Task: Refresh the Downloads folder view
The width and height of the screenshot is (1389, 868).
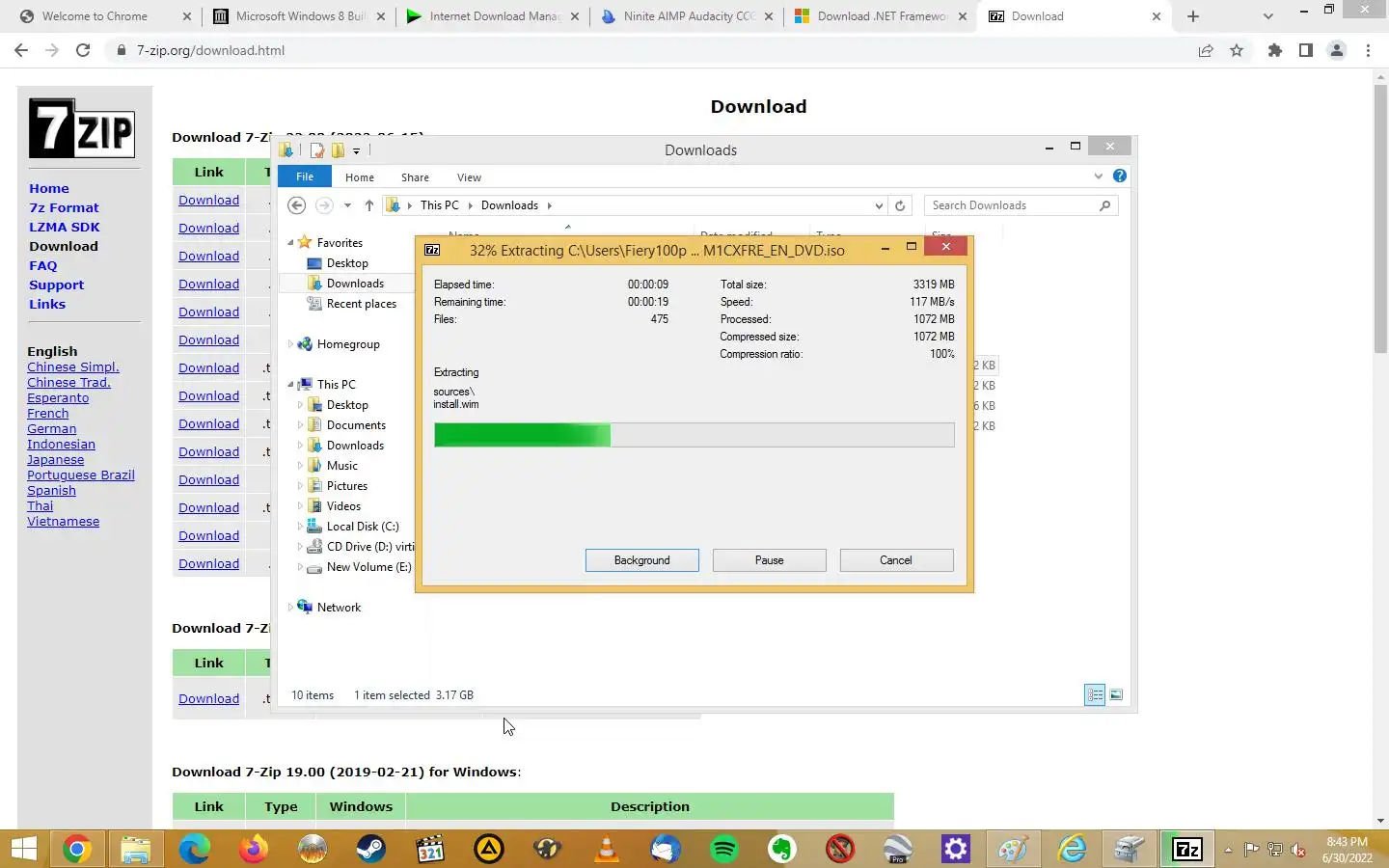Action: pos(900,205)
